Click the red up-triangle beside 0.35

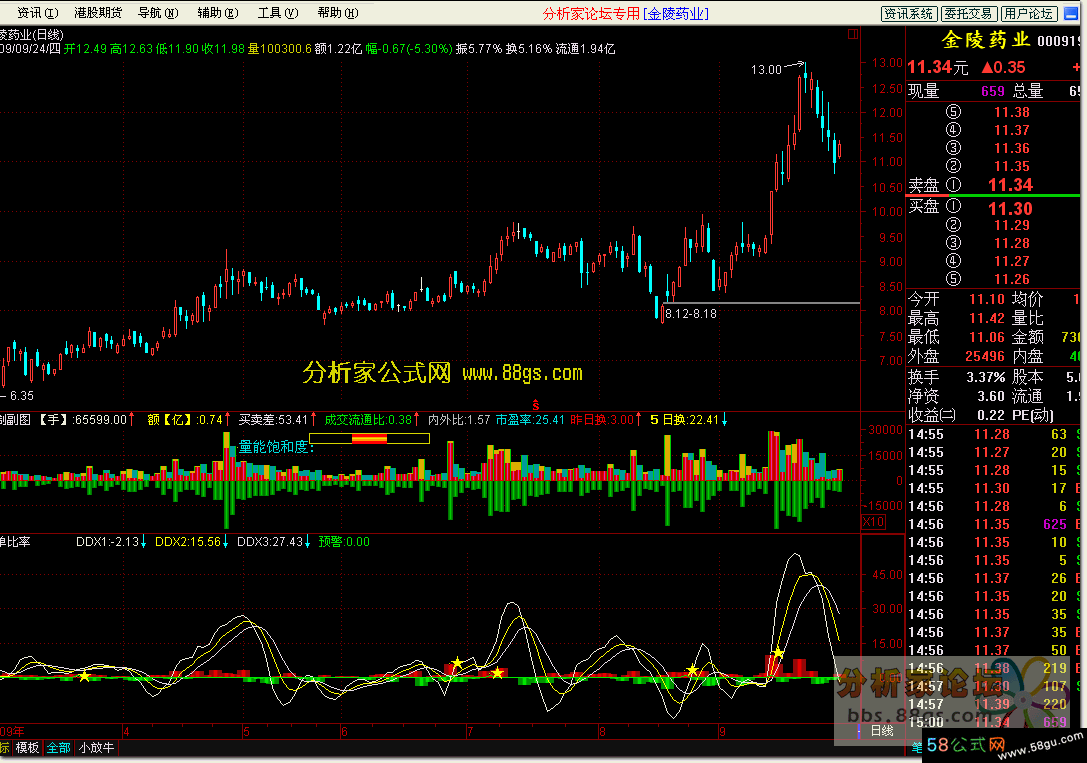(x=987, y=68)
